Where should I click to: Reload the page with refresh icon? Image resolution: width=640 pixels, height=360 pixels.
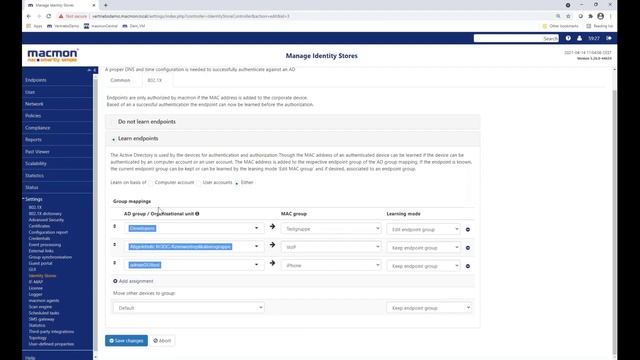click(x=49, y=16)
